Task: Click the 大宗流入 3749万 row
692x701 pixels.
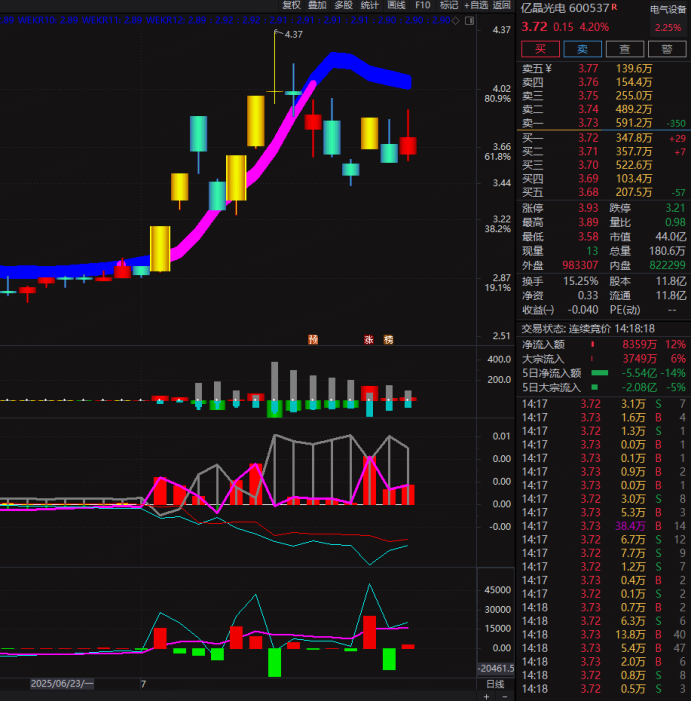Action: click(x=603, y=359)
